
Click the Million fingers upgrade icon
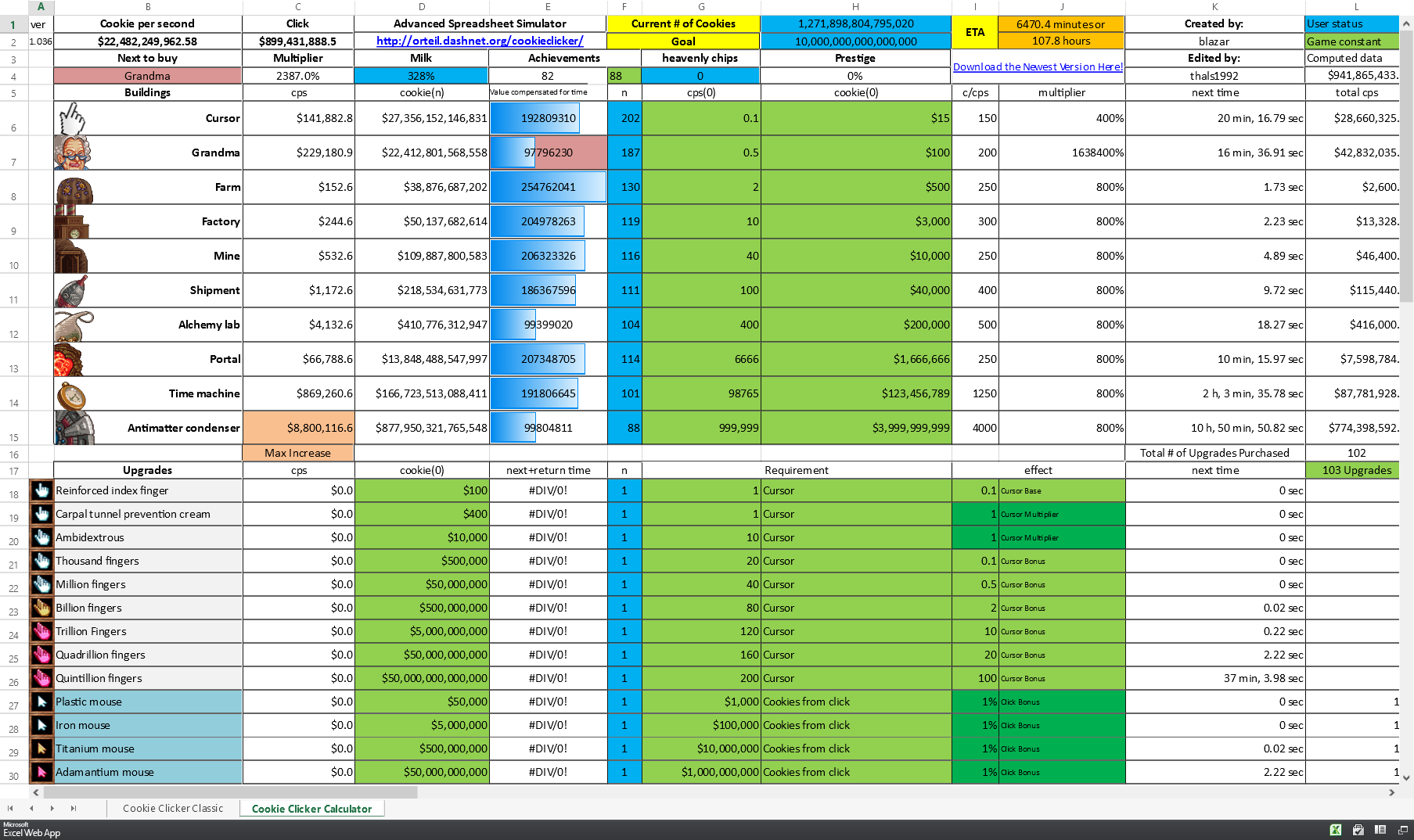41,584
